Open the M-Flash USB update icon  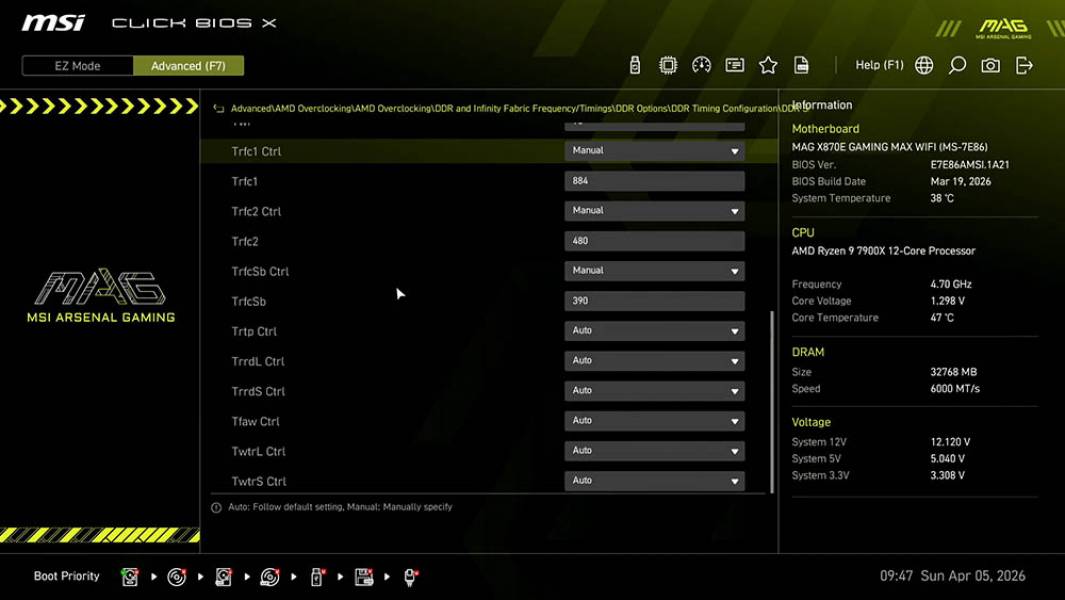634,64
